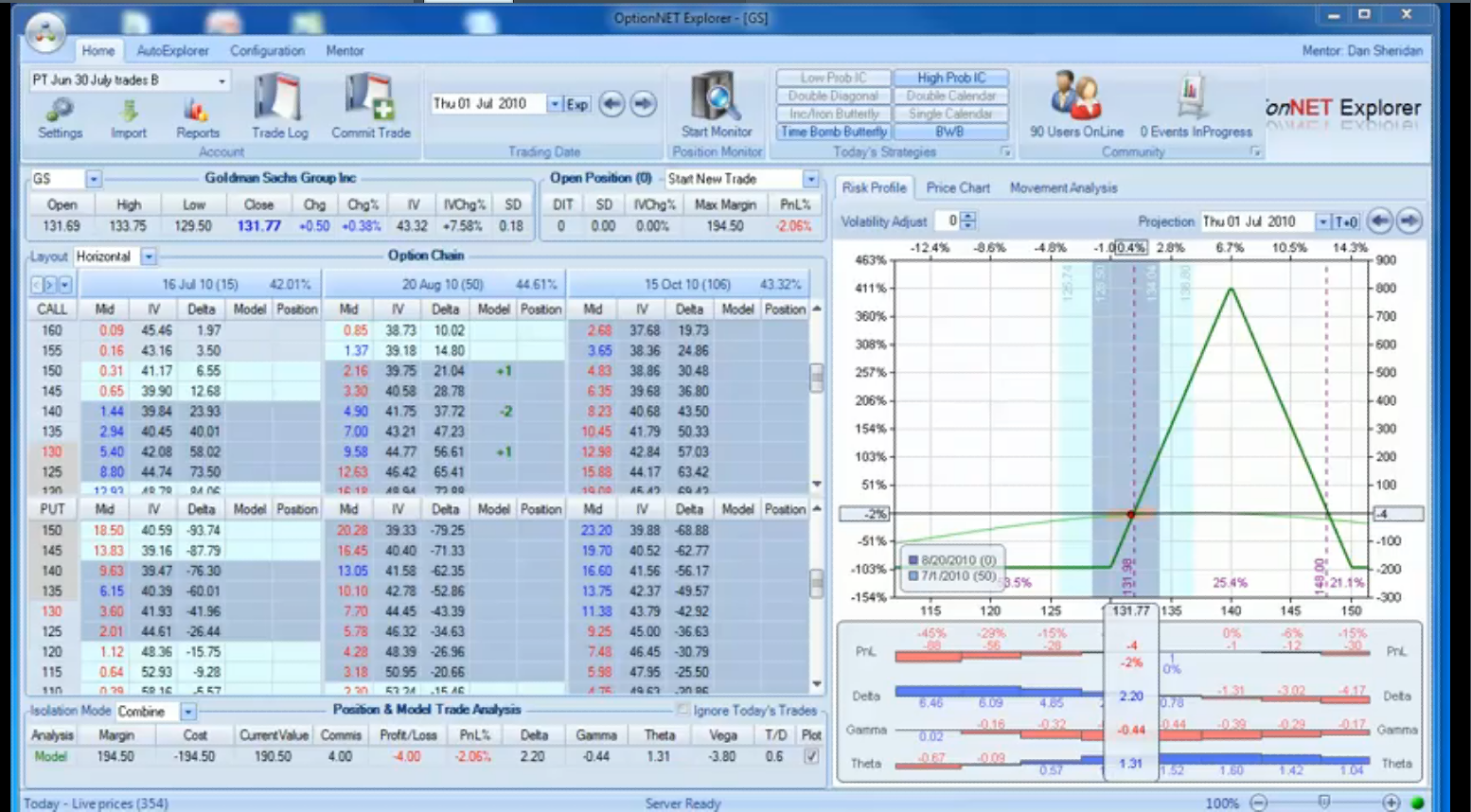The height and width of the screenshot is (812, 1471).
Task: Open the Isolation Mode Combine dropdown
Action: (188, 712)
